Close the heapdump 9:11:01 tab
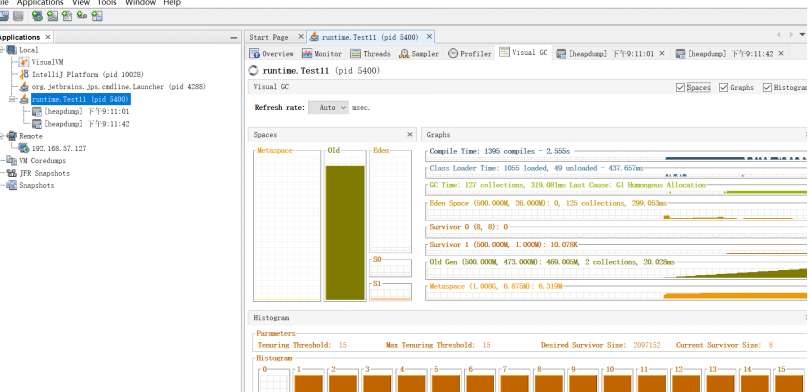This screenshot has height=392, width=808. (x=662, y=53)
